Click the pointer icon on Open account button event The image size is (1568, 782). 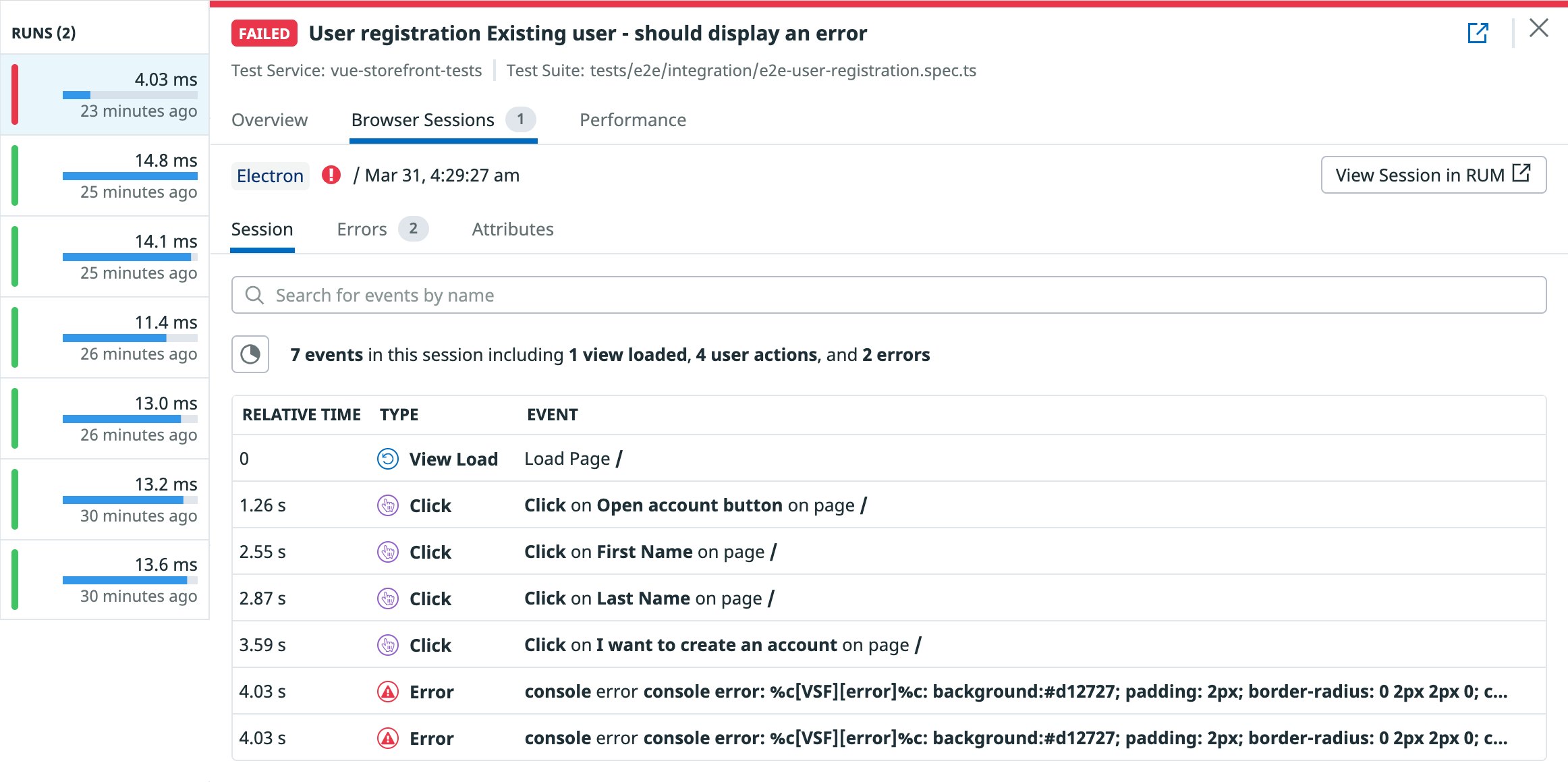coord(387,505)
